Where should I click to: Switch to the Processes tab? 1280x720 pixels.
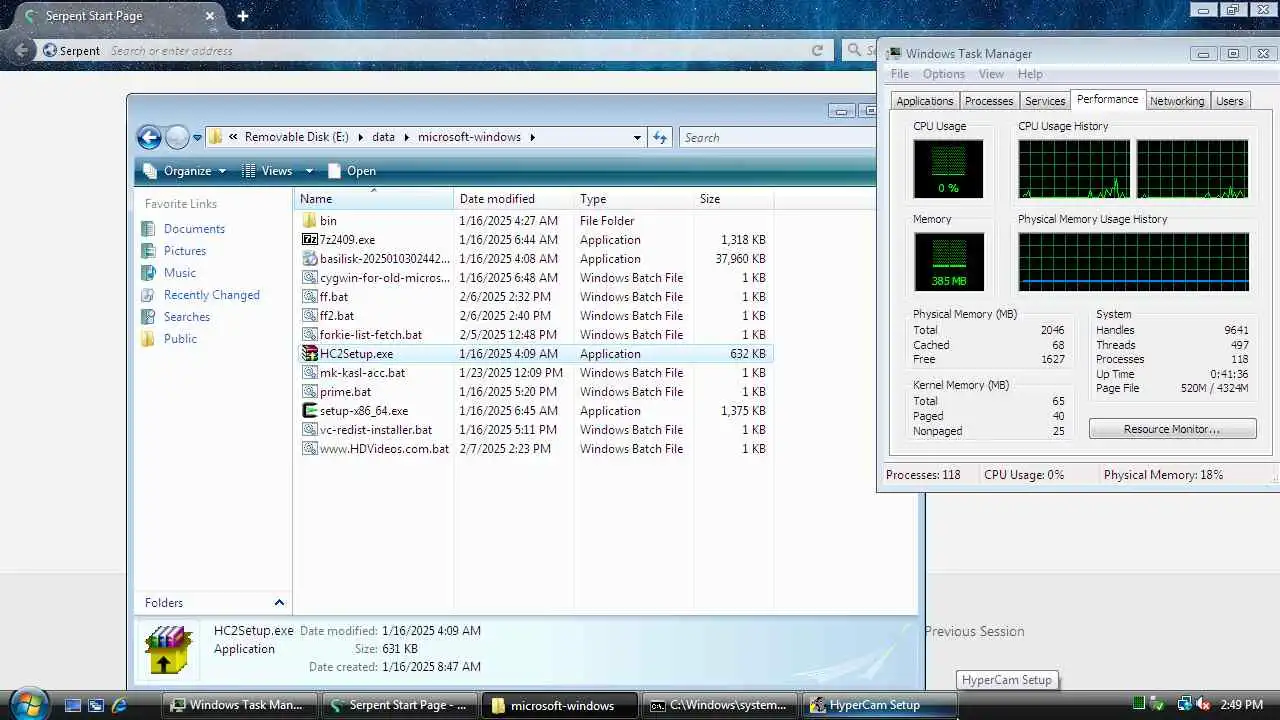[989, 101]
